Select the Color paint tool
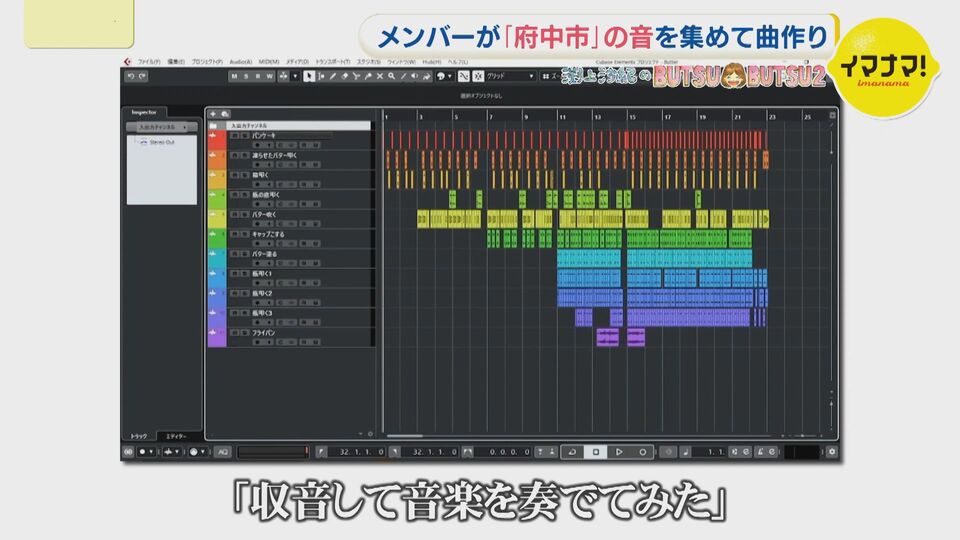960x540 pixels. pos(426,77)
